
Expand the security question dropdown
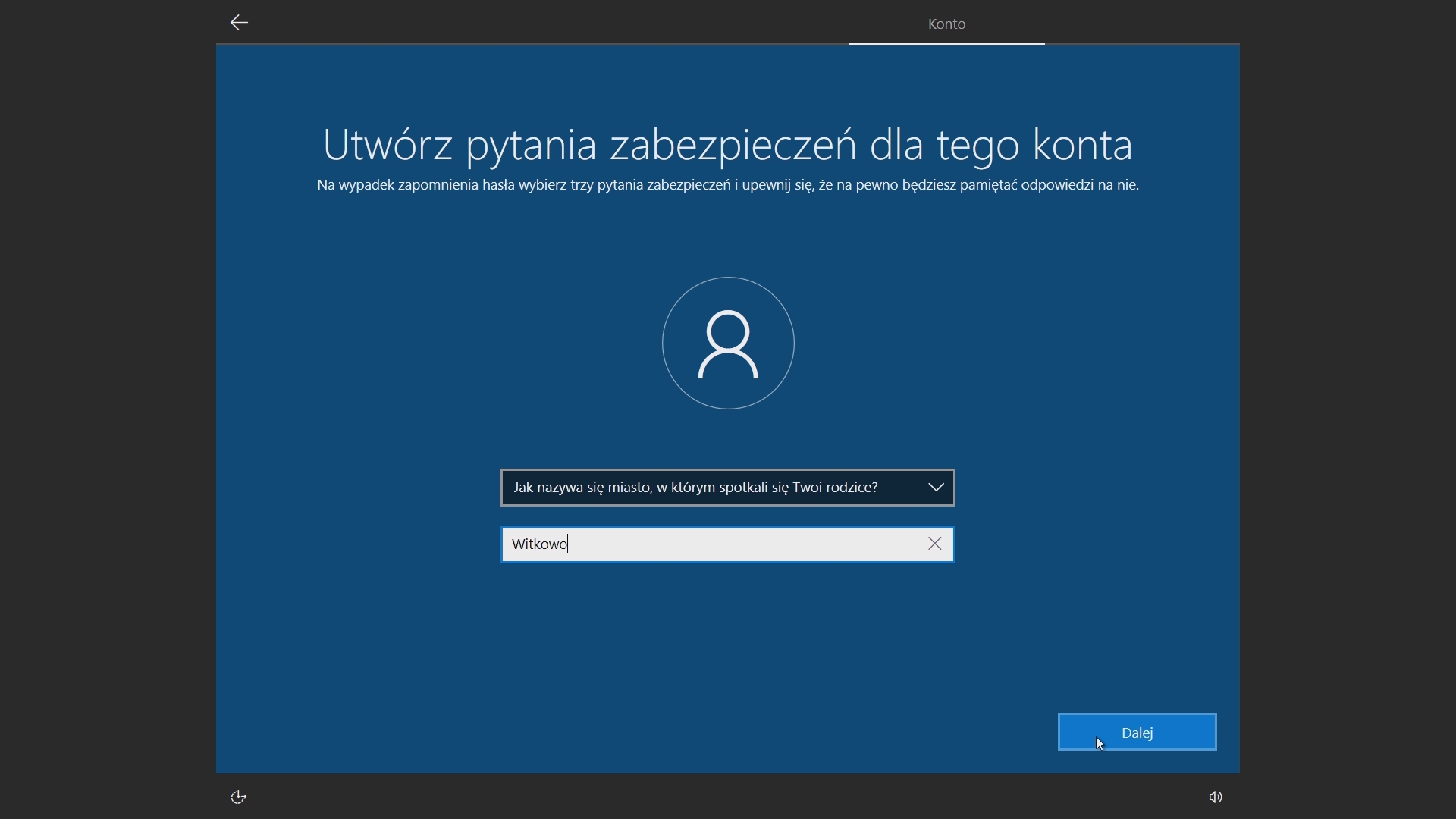(728, 488)
